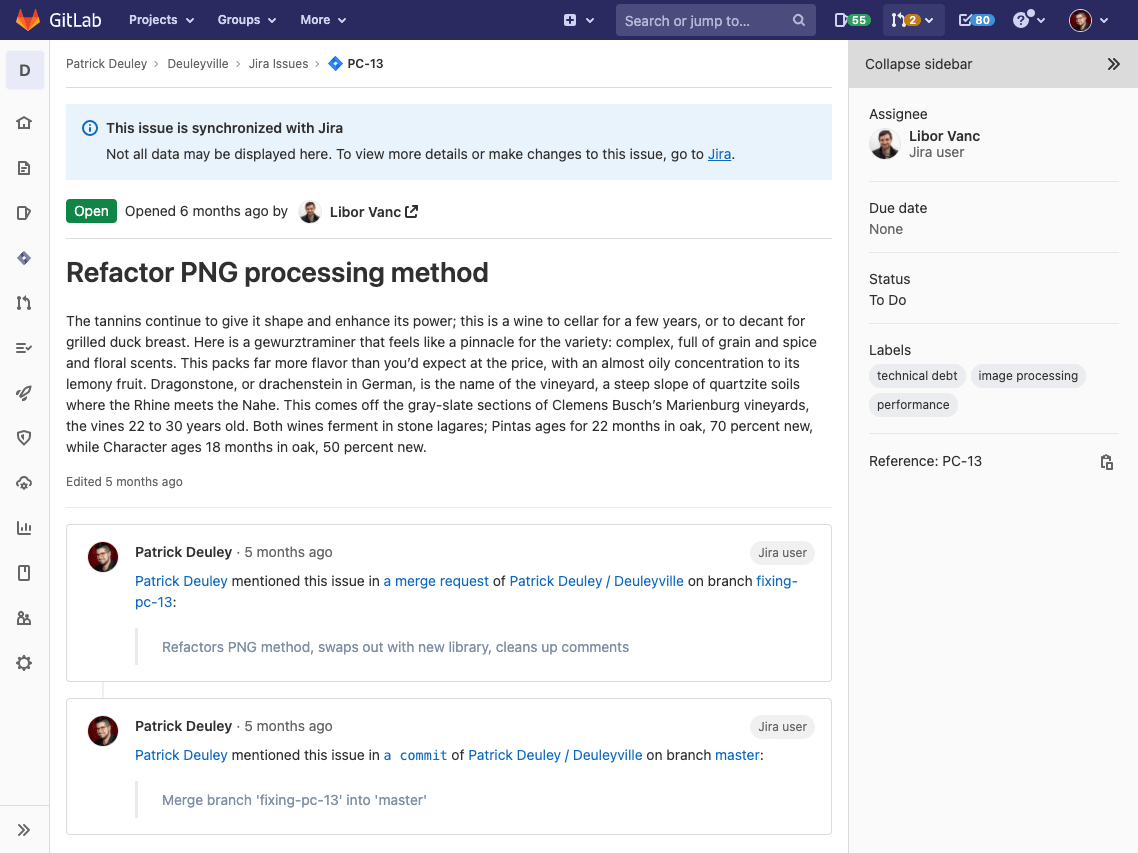Viewport: 1138px width, 853px height.
Task: Open the Members icon in the sidebar
Action: (x=24, y=617)
